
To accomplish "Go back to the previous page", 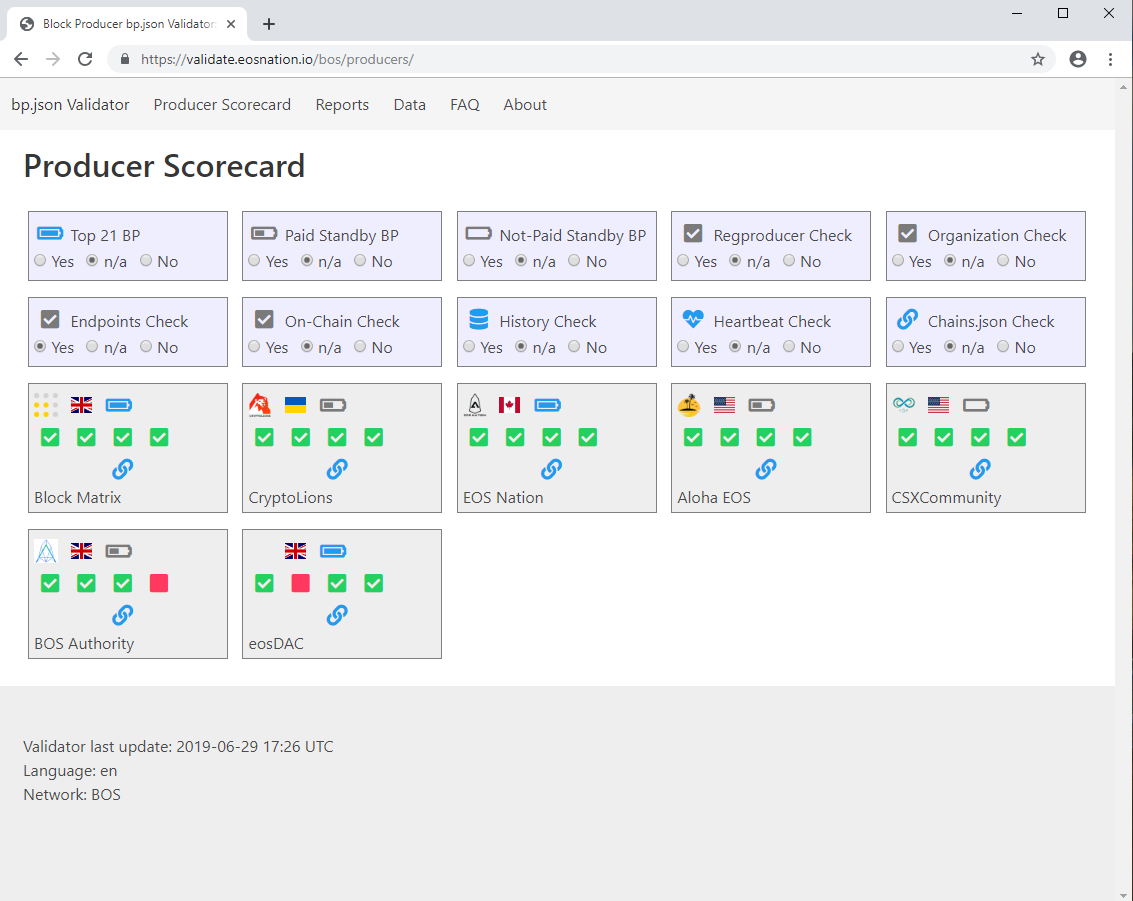I will (x=21, y=59).
